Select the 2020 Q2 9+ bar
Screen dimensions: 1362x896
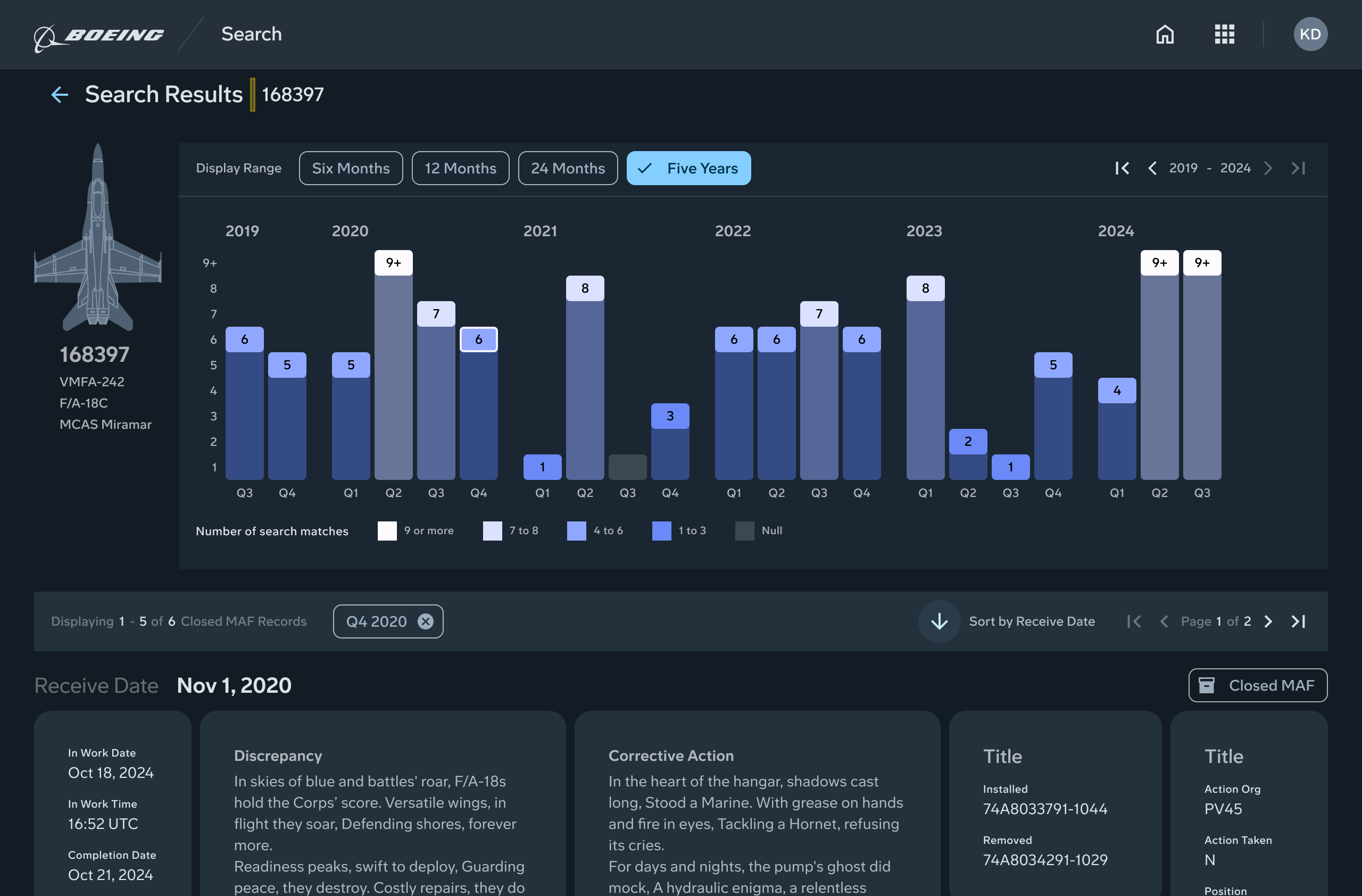393,365
